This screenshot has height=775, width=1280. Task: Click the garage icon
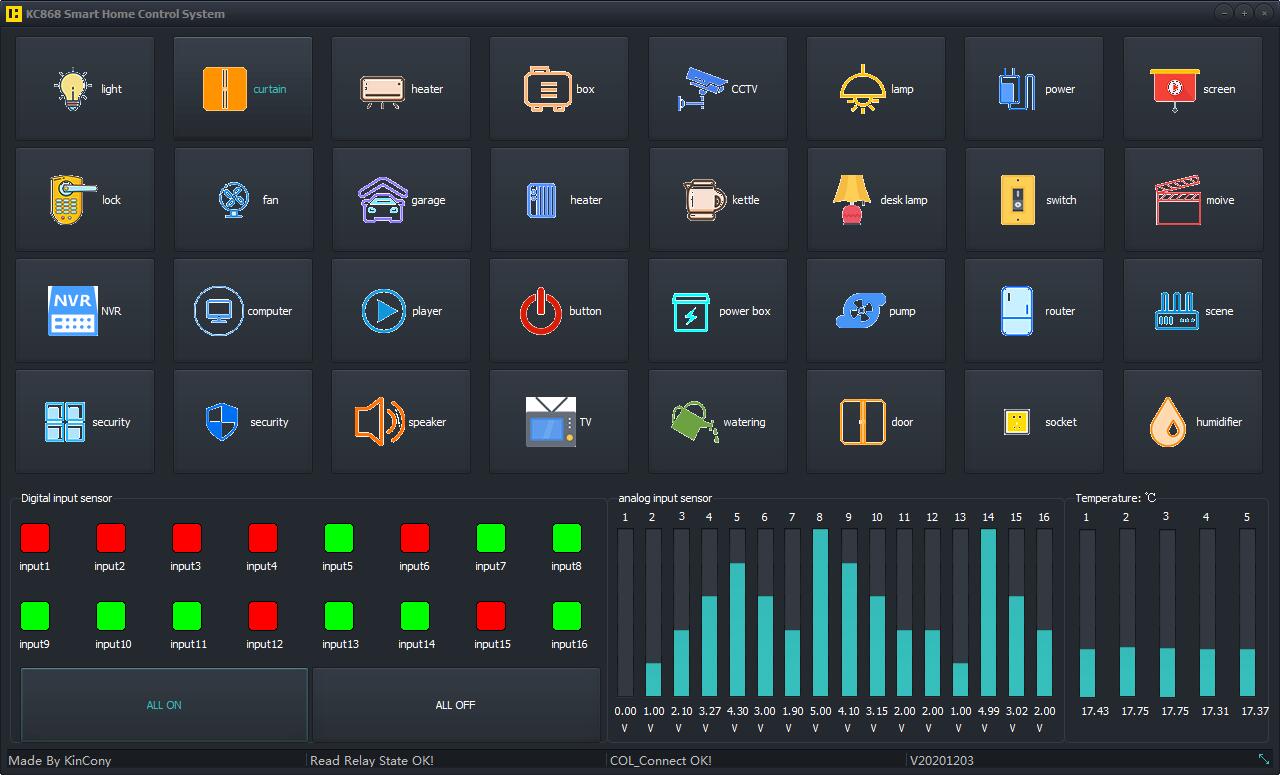click(382, 200)
